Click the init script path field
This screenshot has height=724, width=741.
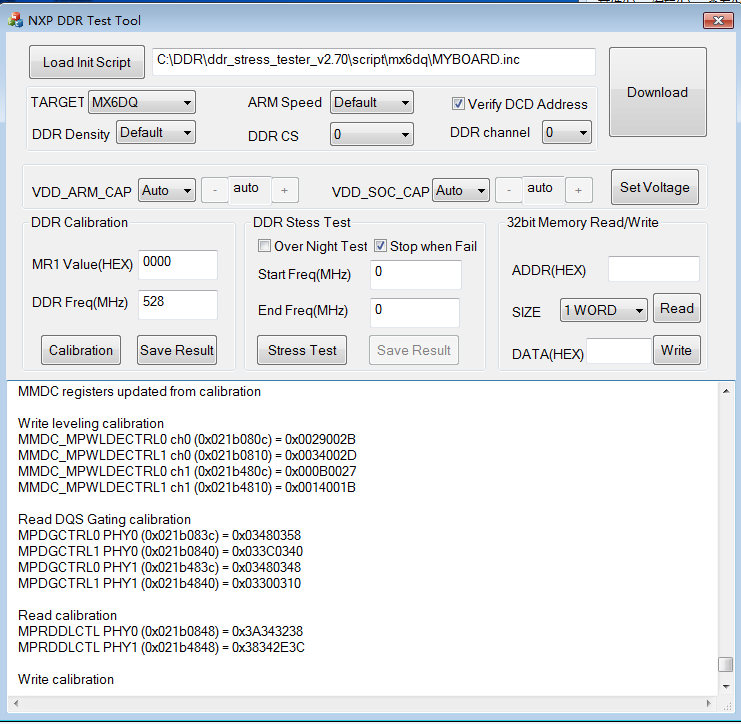coord(373,61)
